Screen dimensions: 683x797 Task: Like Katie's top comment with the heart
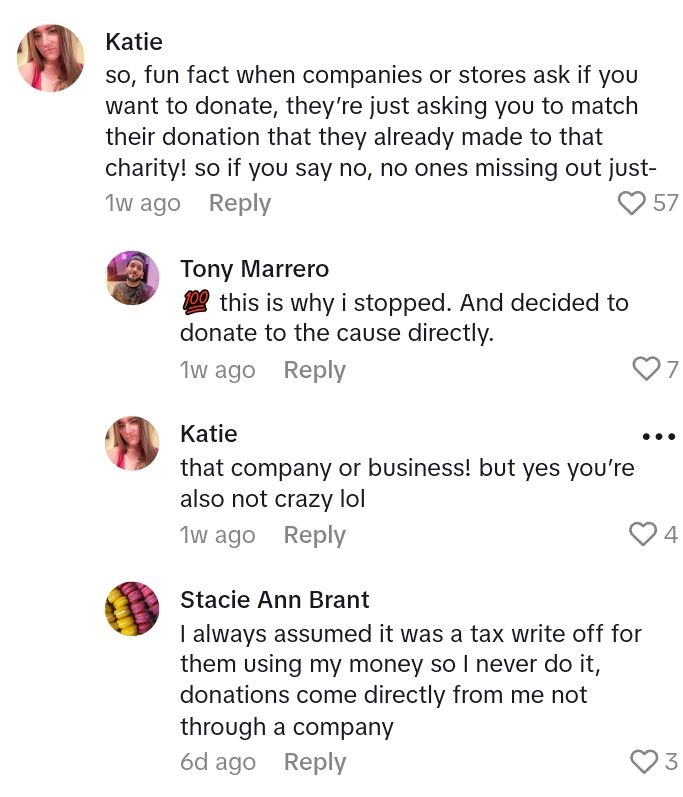[632, 203]
